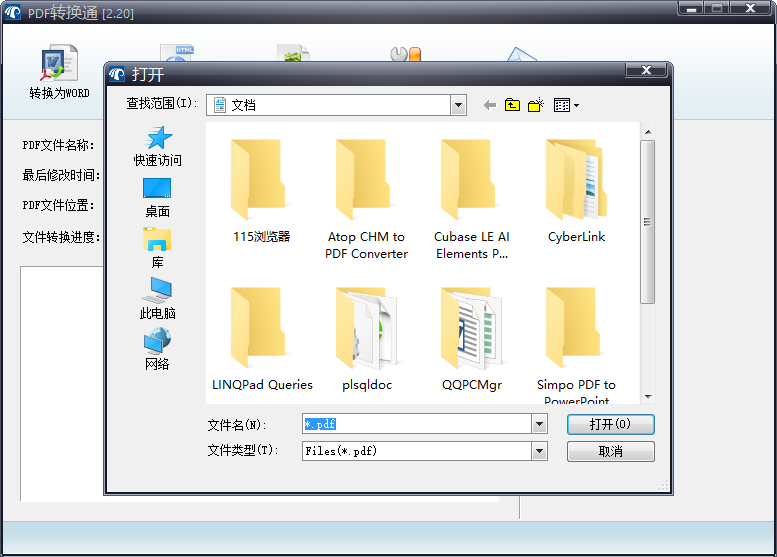777x557 pixels.
Task: Select the Atop CHM to PDF Converter folder
Action: click(367, 199)
